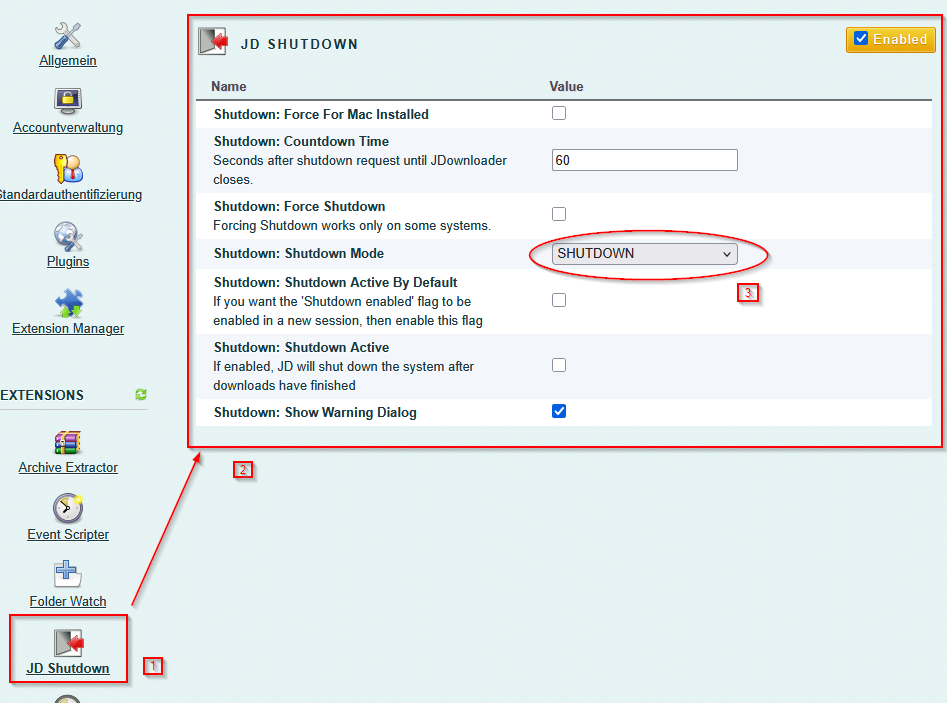This screenshot has height=703, width=947.
Task: Click the Countdown Time input field
Action: point(644,160)
